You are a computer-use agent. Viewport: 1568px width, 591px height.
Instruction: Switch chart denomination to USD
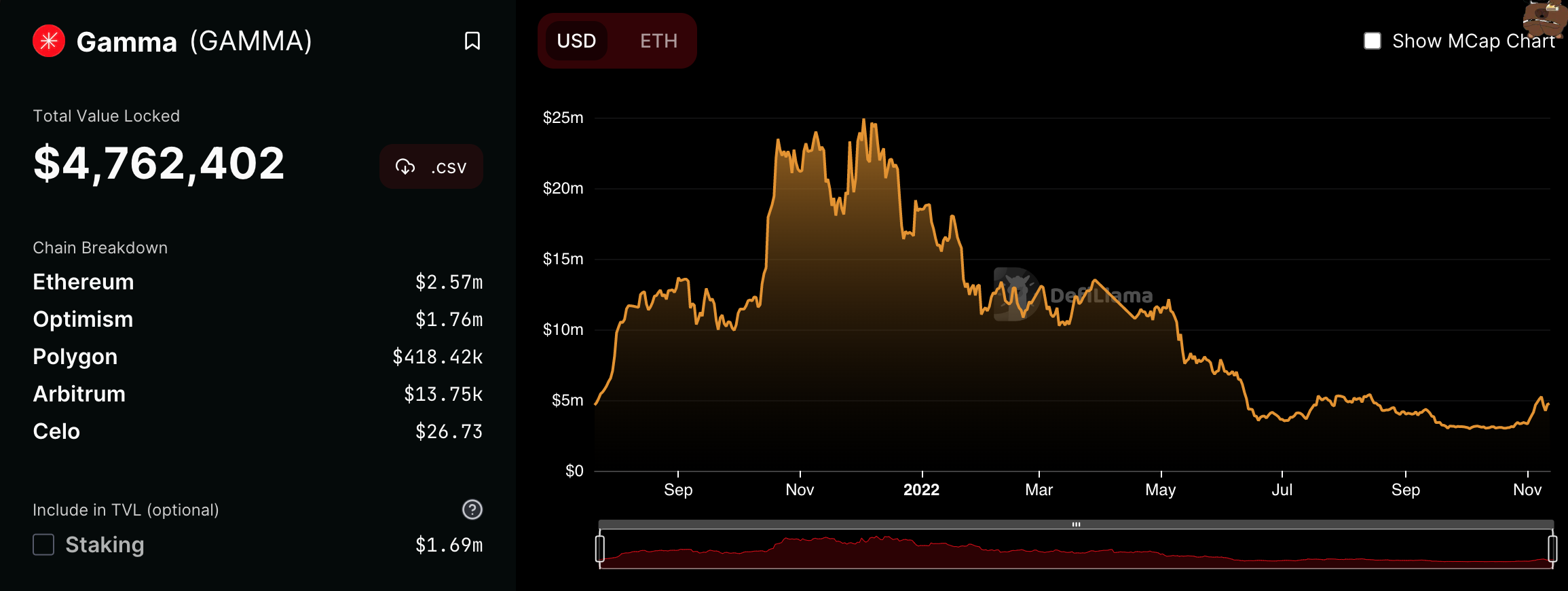576,41
